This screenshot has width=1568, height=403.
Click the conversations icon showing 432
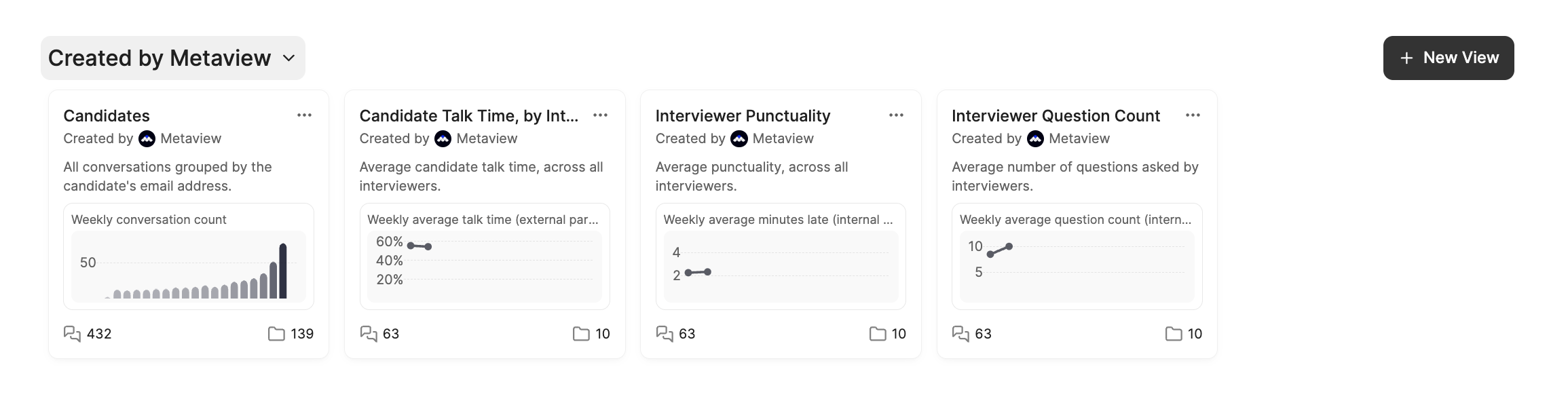coord(72,334)
